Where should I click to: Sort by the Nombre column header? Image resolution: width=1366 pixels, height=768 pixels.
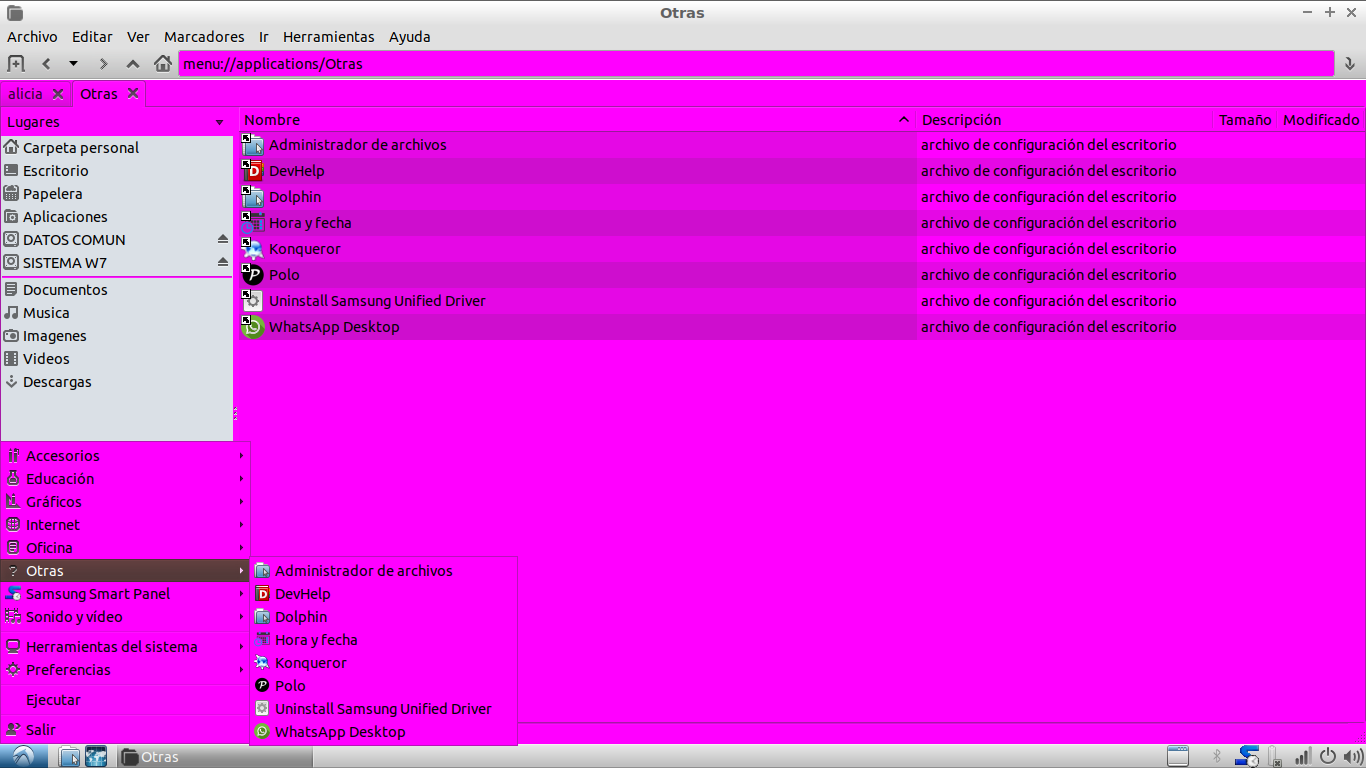[577, 120]
